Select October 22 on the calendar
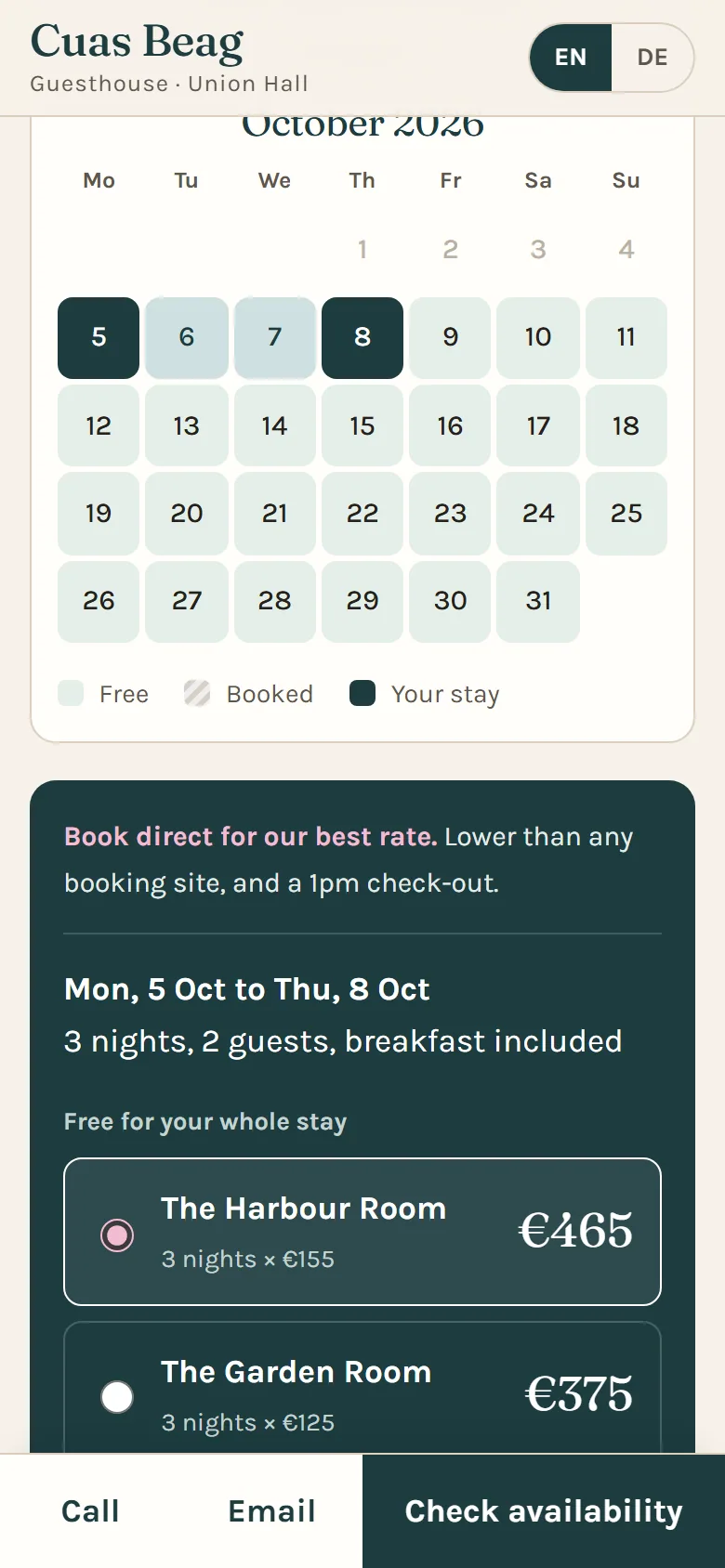 click(x=362, y=514)
